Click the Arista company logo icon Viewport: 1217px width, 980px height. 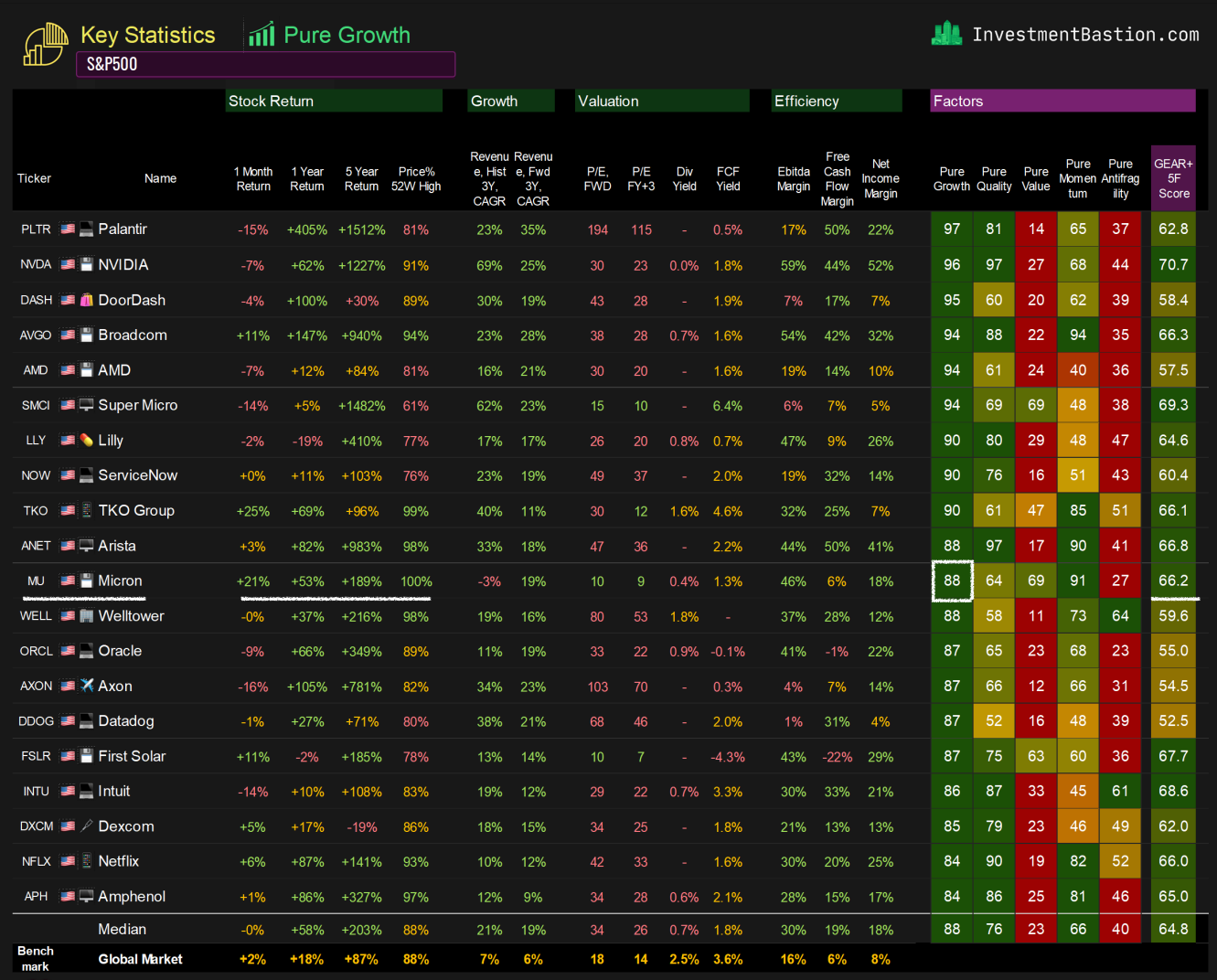tap(87, 546)
